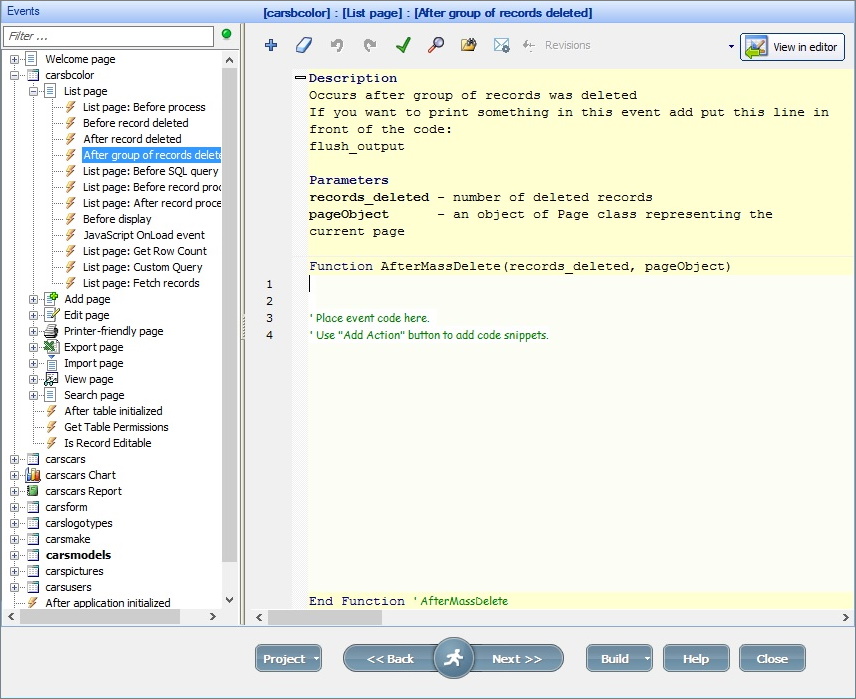The width and height of the screenshot is (856, 699).
Task: Click the green filter indicator dot
Action: point(227,34)
